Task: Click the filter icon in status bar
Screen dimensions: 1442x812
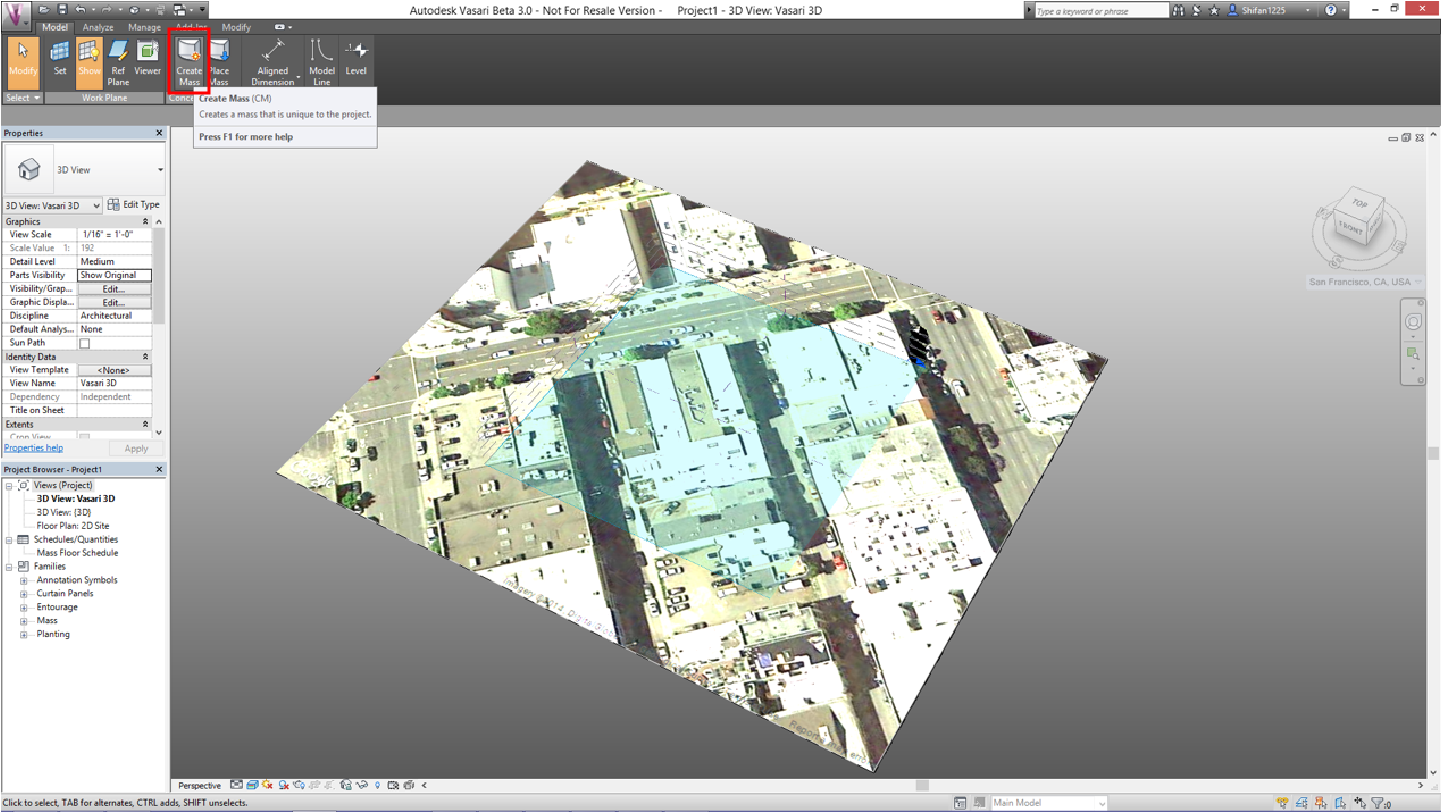Action: (1379, 802)
